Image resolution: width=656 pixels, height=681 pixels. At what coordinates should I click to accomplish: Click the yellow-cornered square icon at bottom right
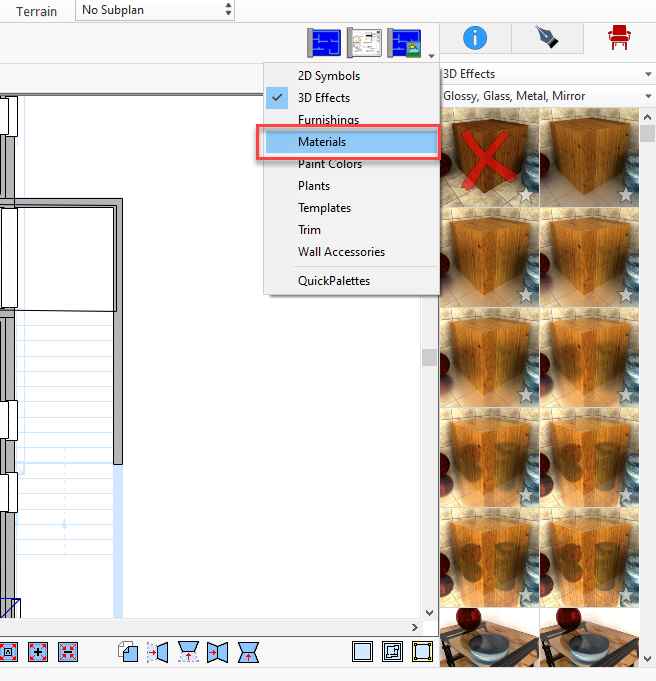423,651
